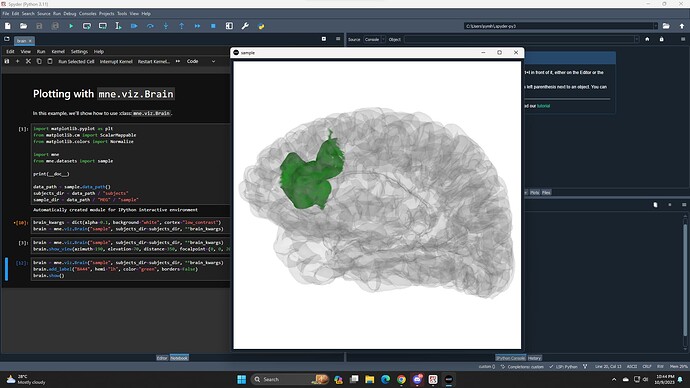690x388 pixels.
Task: Save the current file
Action: (x=39, y=26)
